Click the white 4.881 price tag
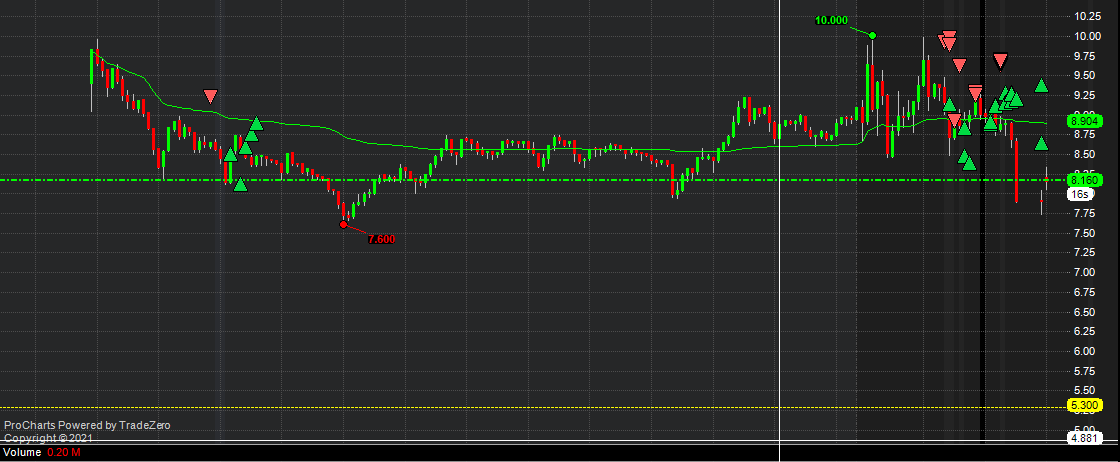This screenshot has width=1120, height=462. click(1084, 438)
